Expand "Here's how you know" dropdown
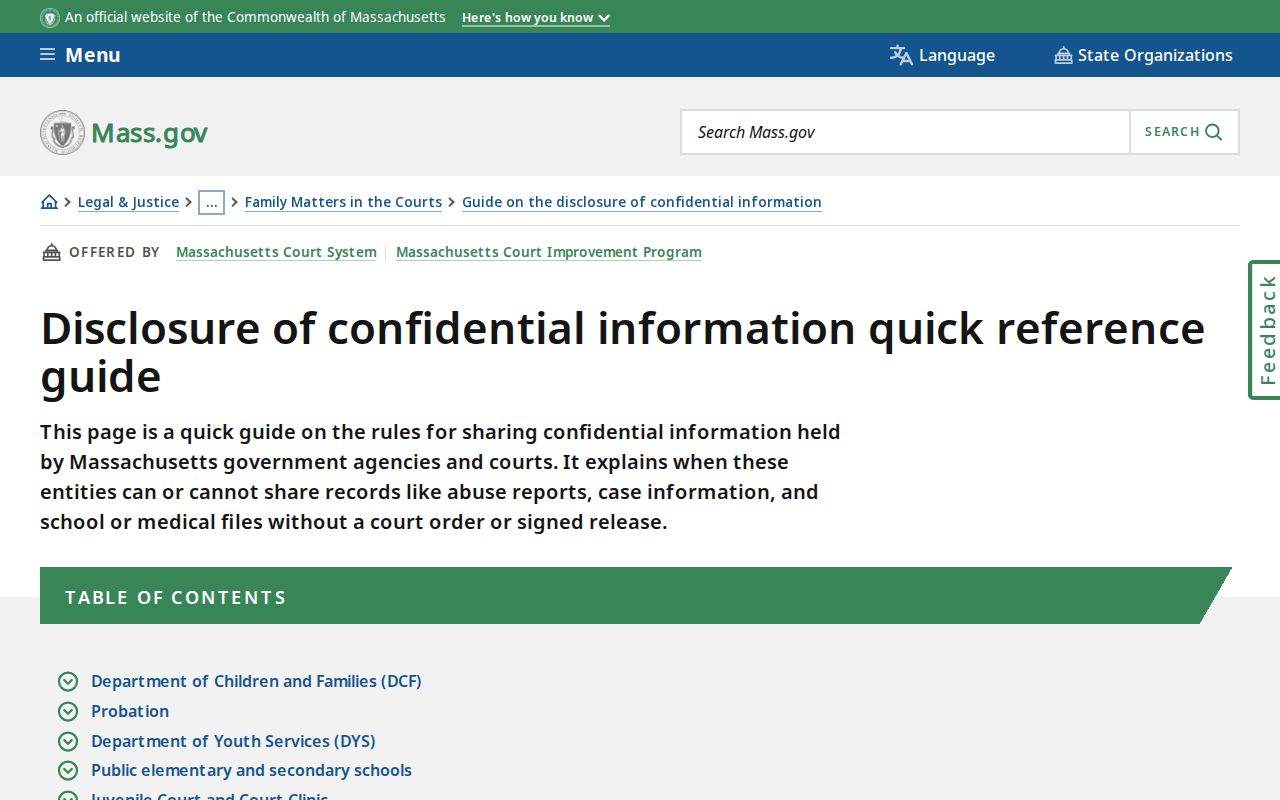This screenshot has height=800, width=1280. pos(536,18)
